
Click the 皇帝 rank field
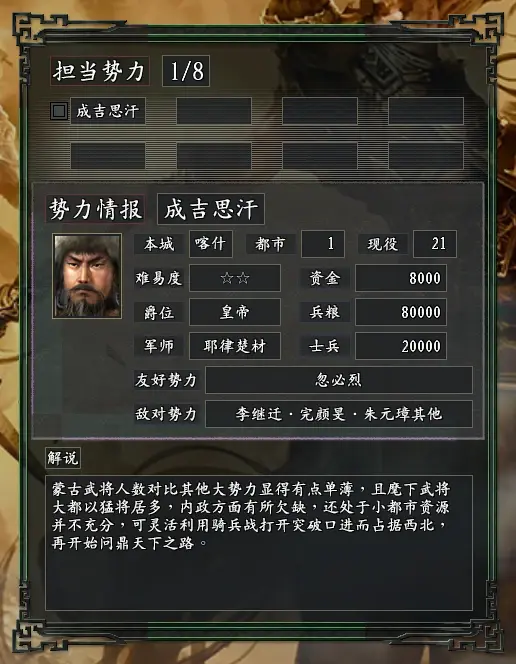(235, 312)
